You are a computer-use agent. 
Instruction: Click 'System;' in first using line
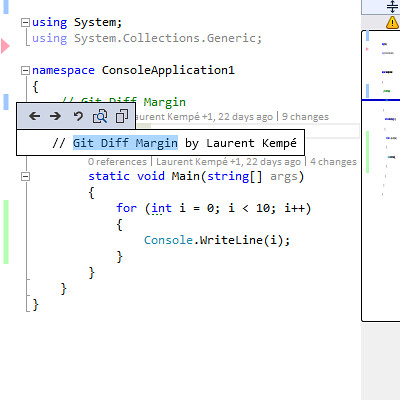pos(98,22)
